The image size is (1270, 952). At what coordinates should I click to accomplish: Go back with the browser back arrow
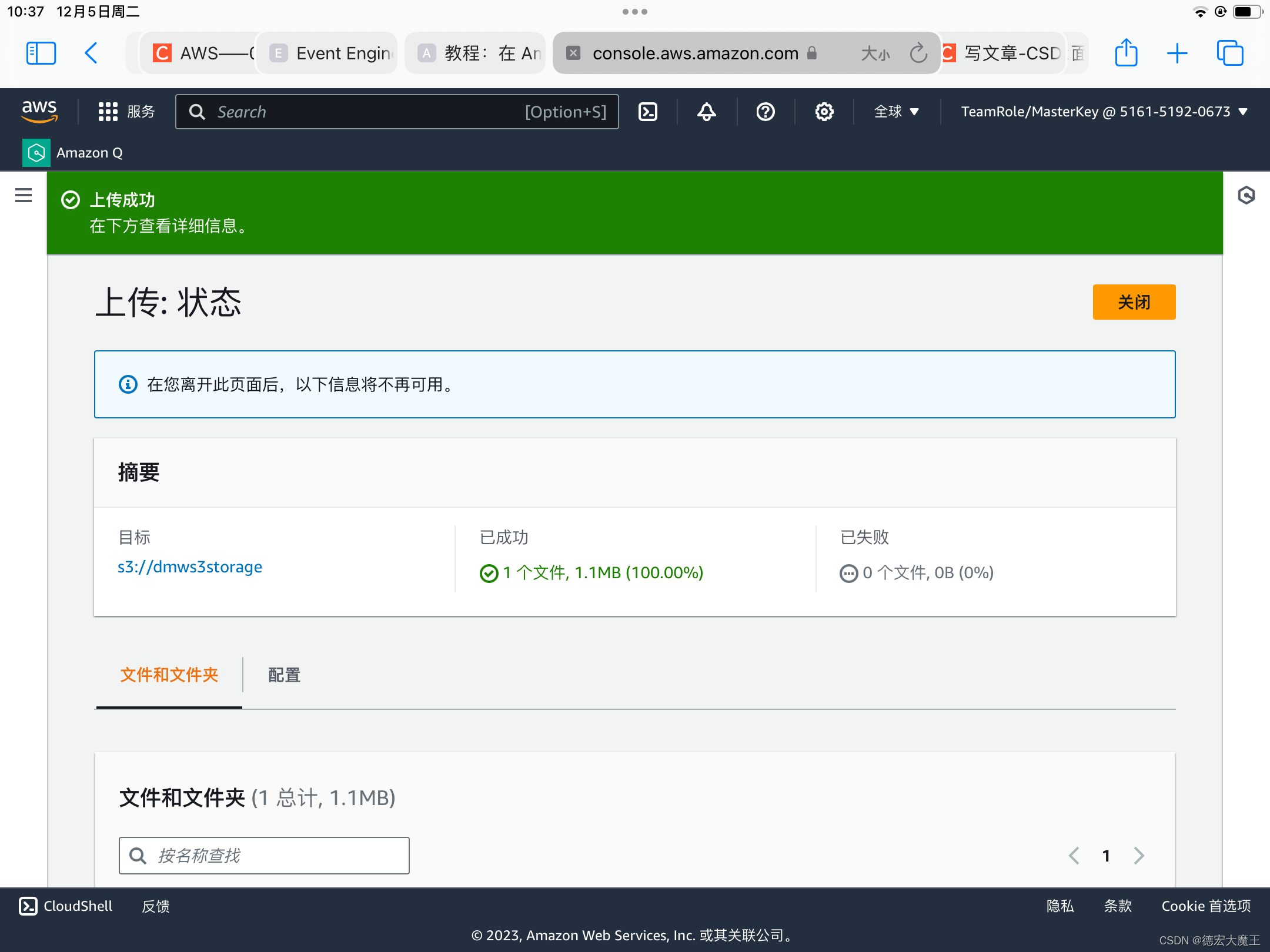point(91,53)
